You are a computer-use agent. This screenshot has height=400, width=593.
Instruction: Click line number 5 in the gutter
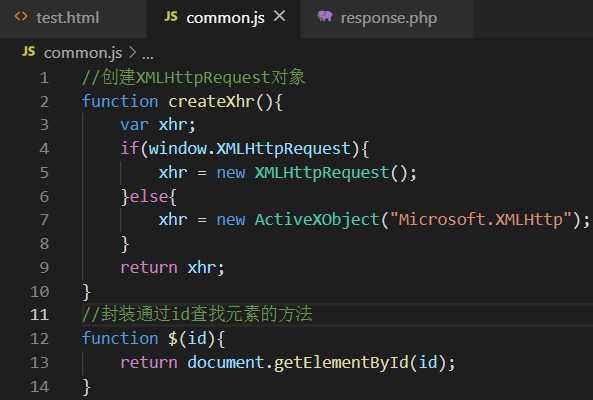tap(44, 172)
